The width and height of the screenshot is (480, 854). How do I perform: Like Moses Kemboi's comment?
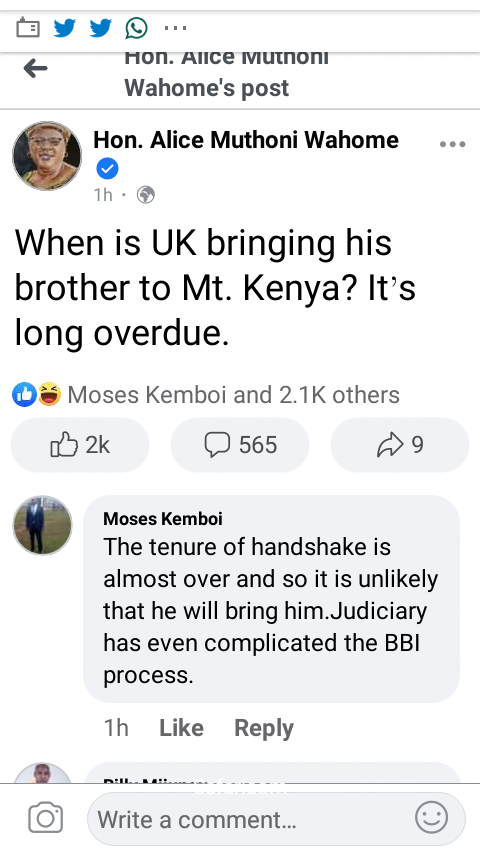pos(181,728)
